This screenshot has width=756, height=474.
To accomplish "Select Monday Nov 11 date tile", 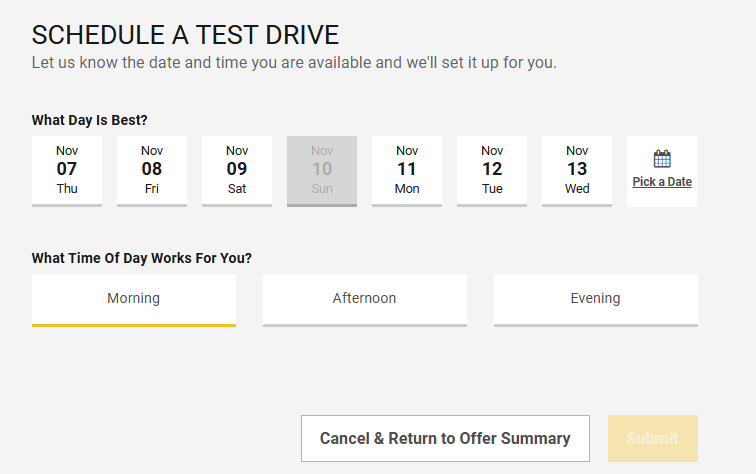I will 407,170.
